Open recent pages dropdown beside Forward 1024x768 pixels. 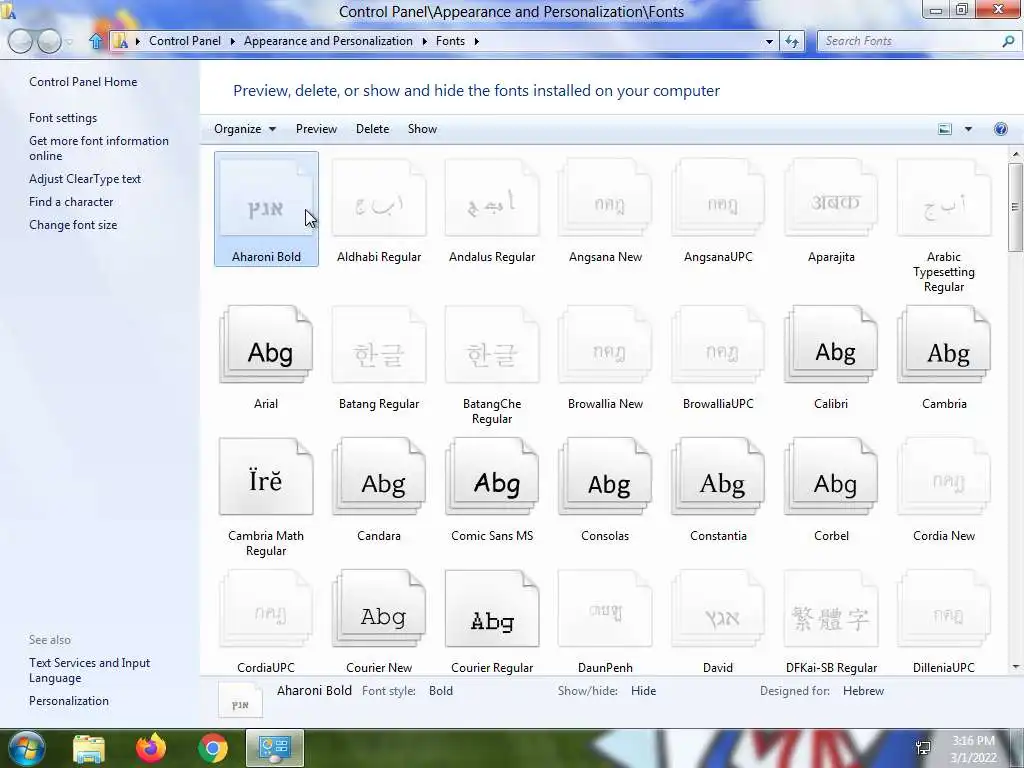(69, 42)
